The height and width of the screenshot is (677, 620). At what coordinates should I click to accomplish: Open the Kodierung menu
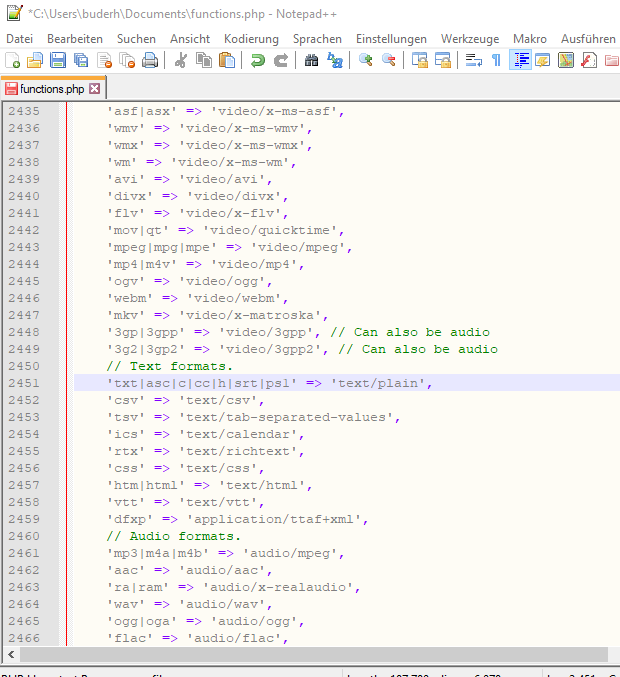click(251, 39)
